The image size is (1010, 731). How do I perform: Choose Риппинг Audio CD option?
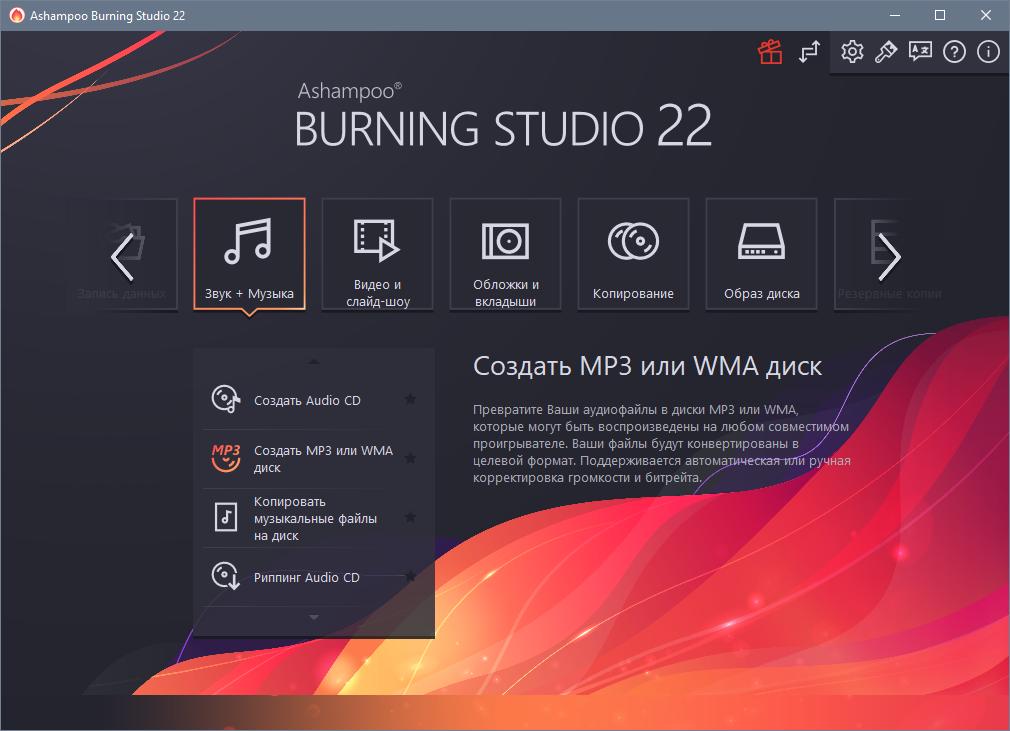pyautogui.click(x=306, y=577)
